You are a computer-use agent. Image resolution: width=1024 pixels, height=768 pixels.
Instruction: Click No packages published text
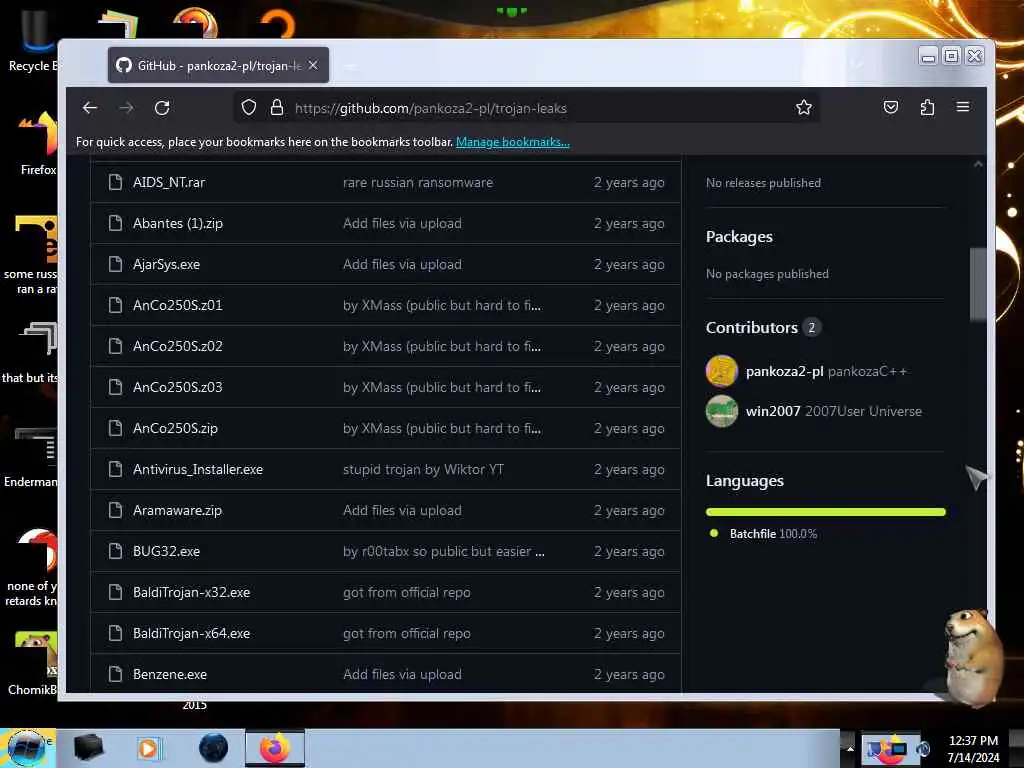(x=767, y=274)
